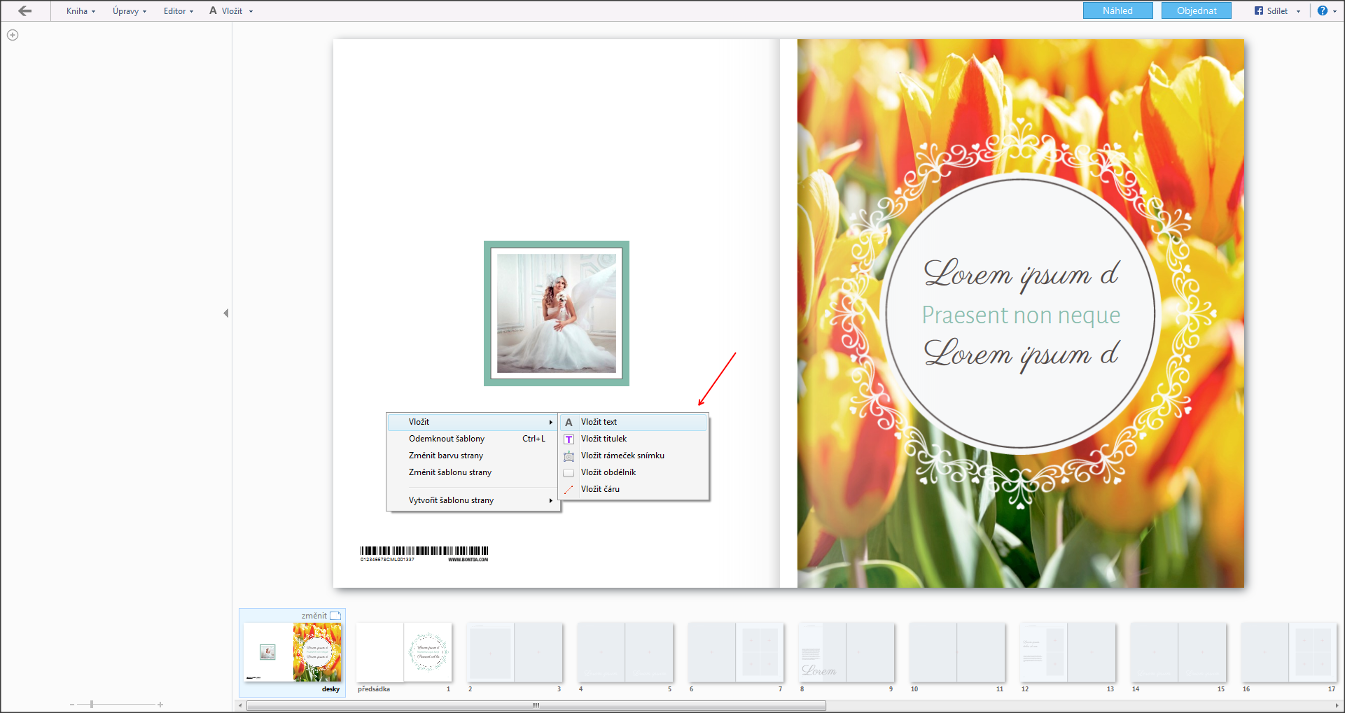Select the pages 4-5 thumbnail
1345x713 pixels.
point(625,653)
